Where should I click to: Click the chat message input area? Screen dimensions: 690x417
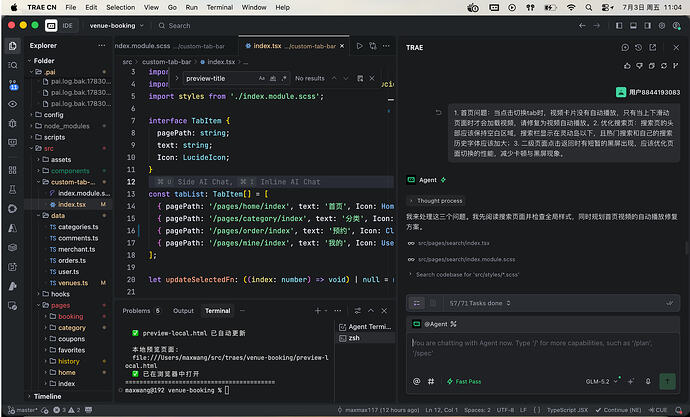543,352
